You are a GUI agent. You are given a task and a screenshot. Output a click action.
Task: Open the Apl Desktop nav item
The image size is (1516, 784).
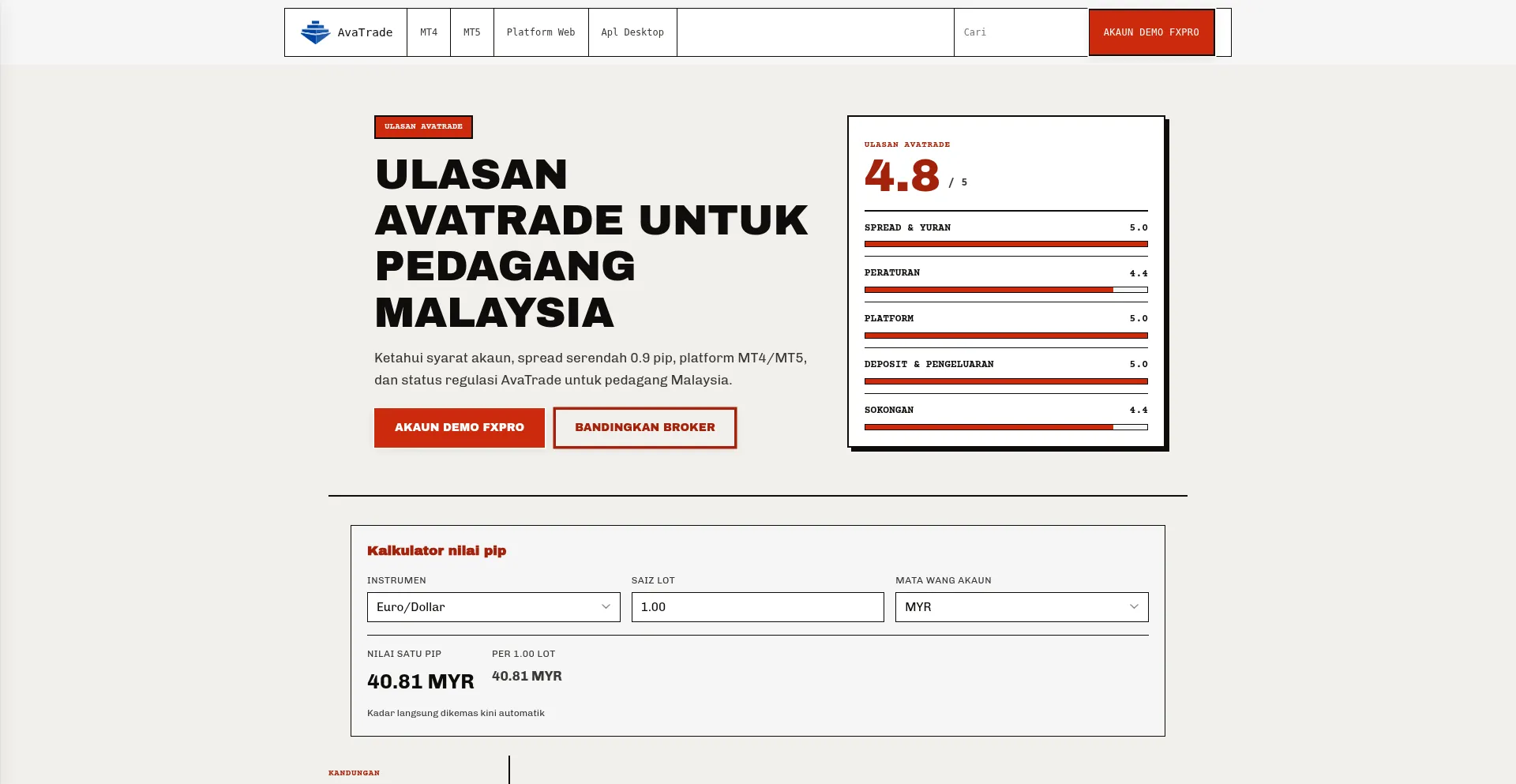point(632,32)
